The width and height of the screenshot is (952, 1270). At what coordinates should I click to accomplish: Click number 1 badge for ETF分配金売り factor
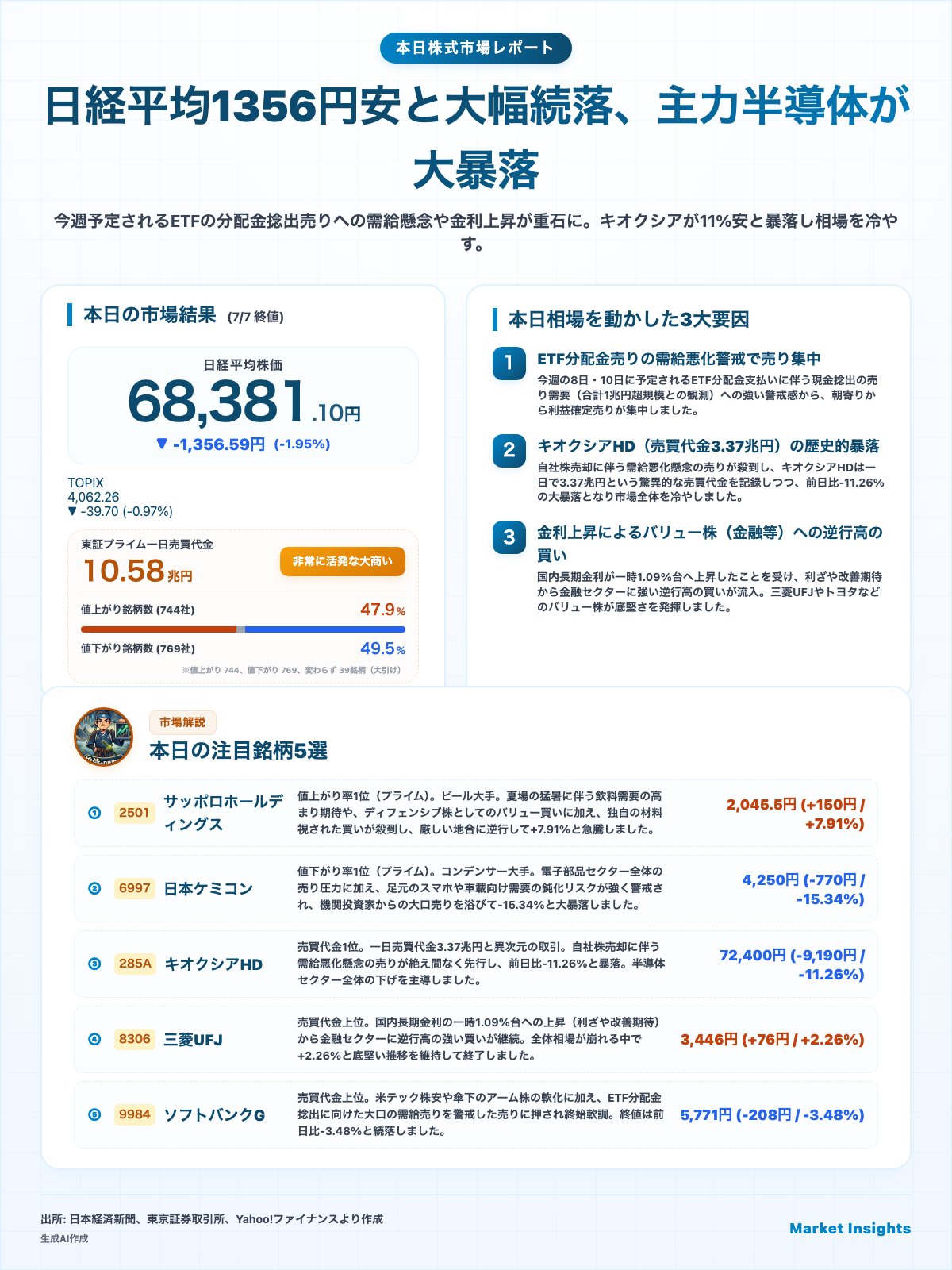tap(509, 364)
